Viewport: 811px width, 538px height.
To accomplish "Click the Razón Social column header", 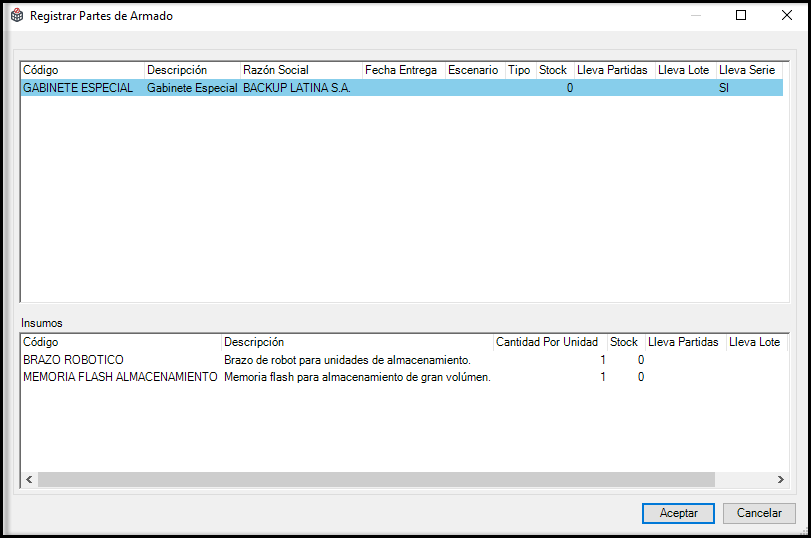I will tap(301, 70).
